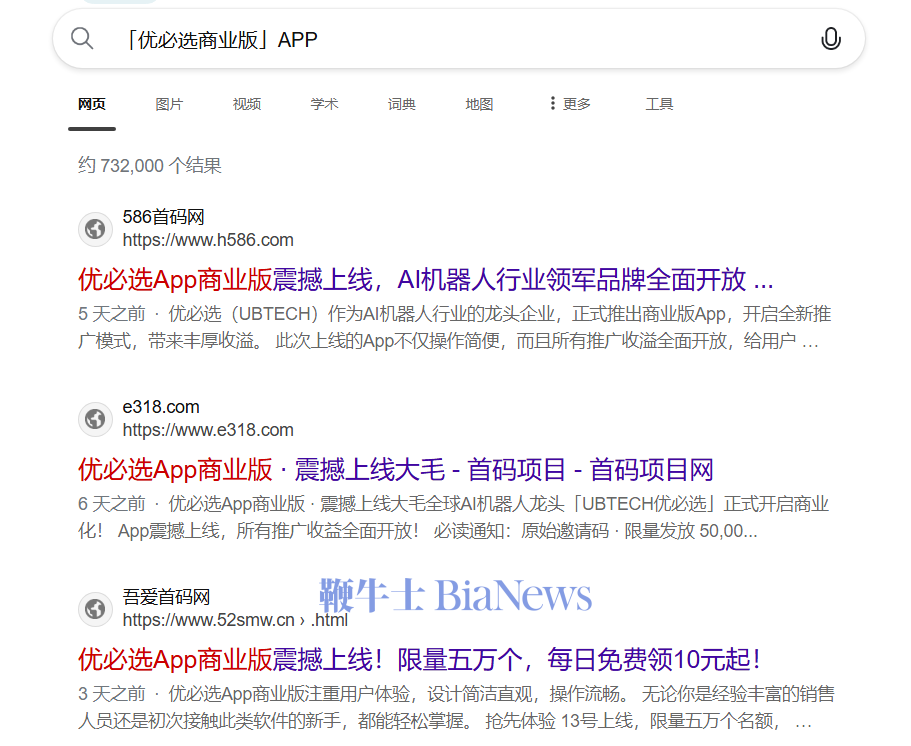Click the snippet starting 6 天之前
Image resolution: width=911 pixels, height=746 pixels.
point(454,517)
